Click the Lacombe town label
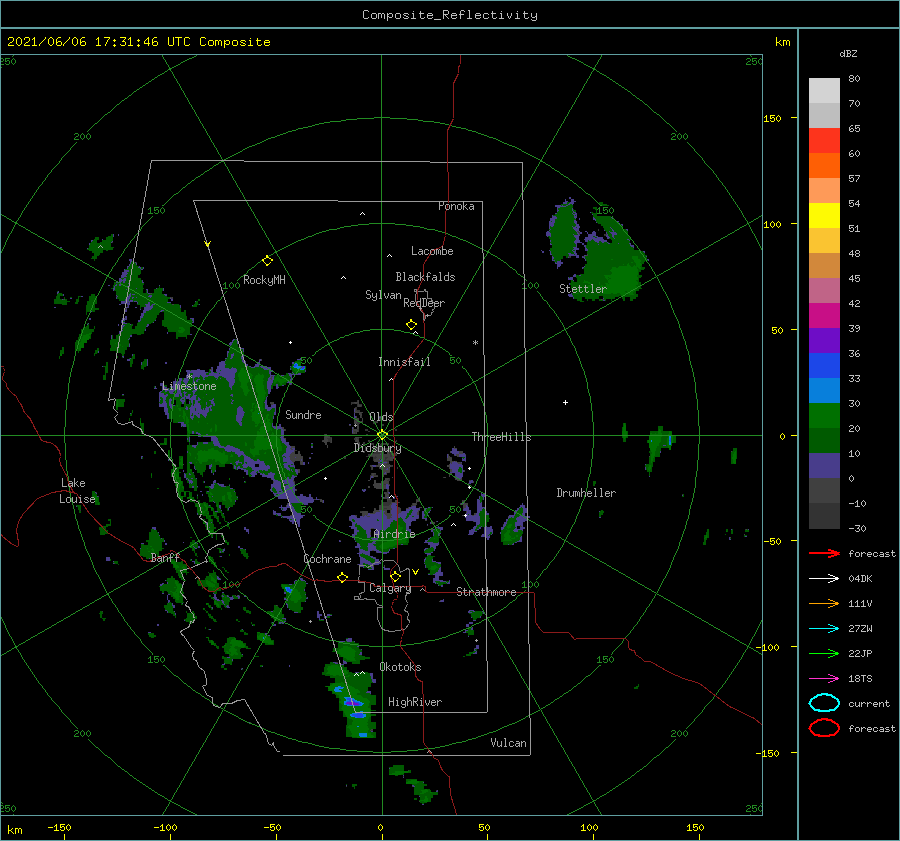Viewport: 900px width, 841px height. pyautogui.click(x=432, y=251)
